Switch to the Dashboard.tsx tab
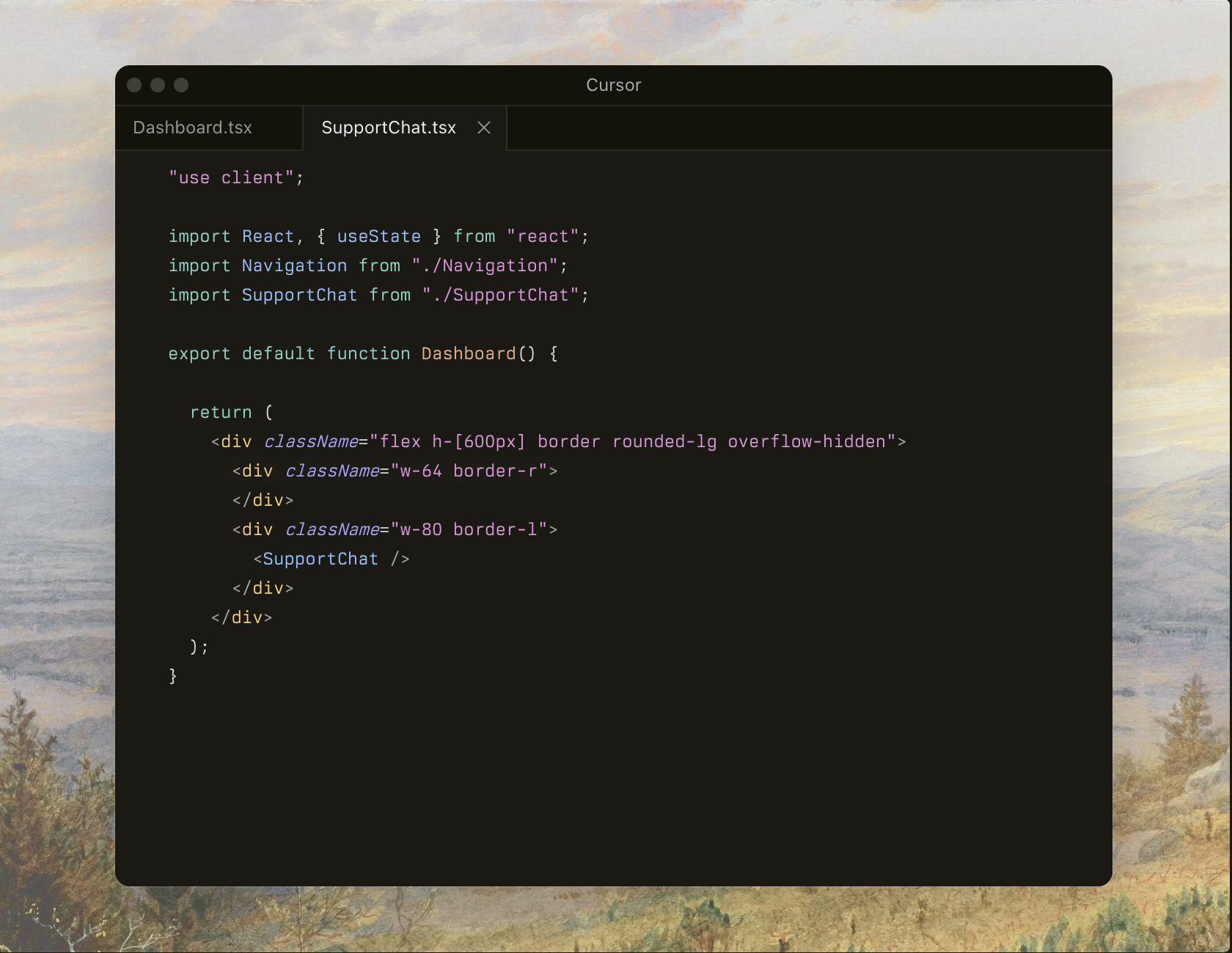The width and height of the screenshot is (1232, 953). click(192, 128)
